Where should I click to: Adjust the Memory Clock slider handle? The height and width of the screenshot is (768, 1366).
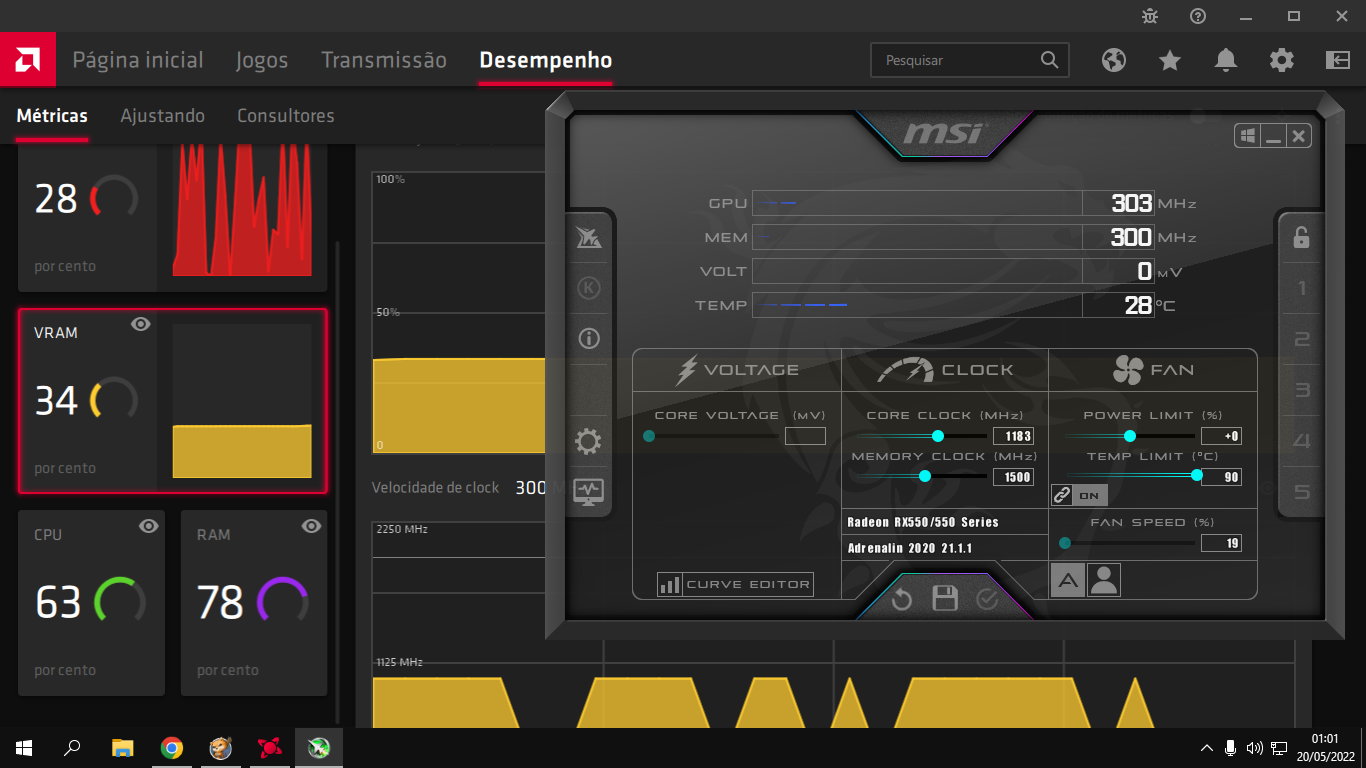[925, 477]
